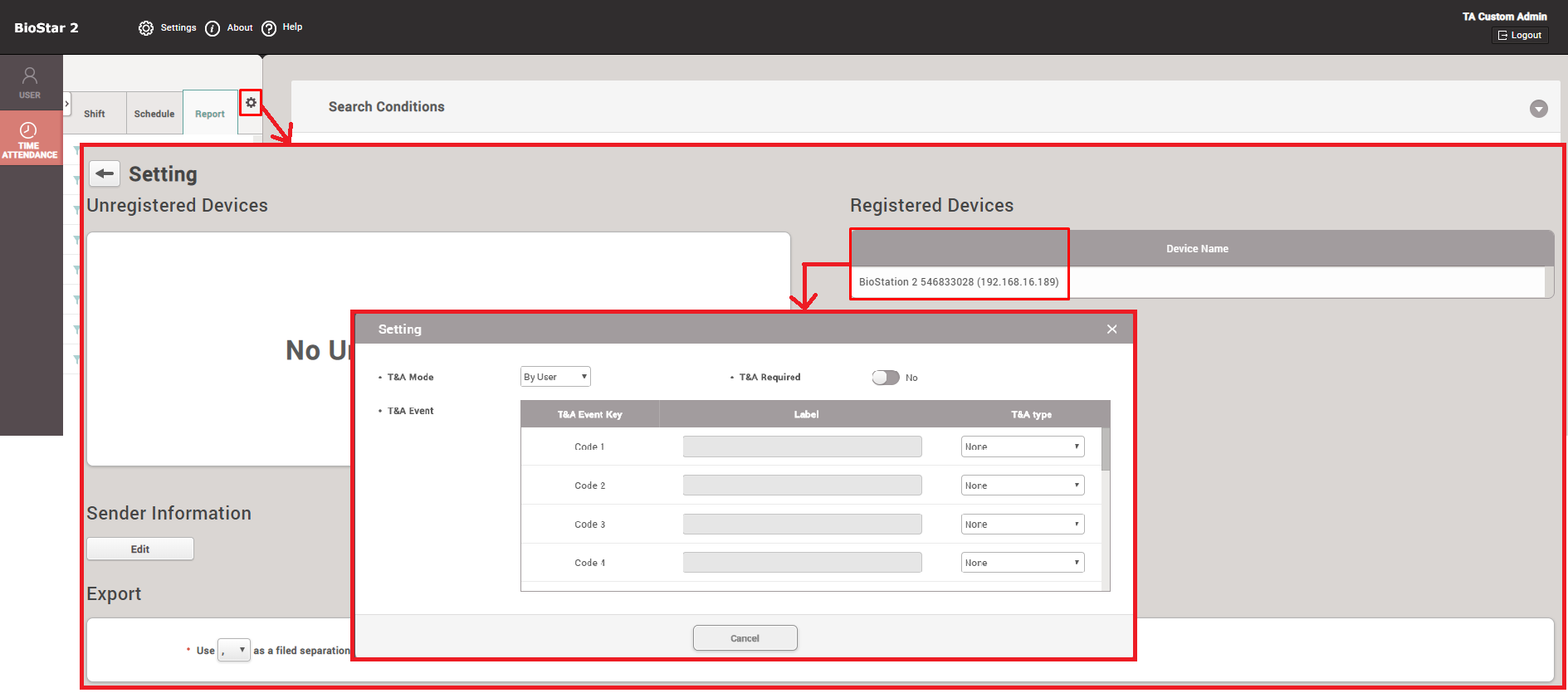Click the gear settings icon beside Report tab

point(251,103)
